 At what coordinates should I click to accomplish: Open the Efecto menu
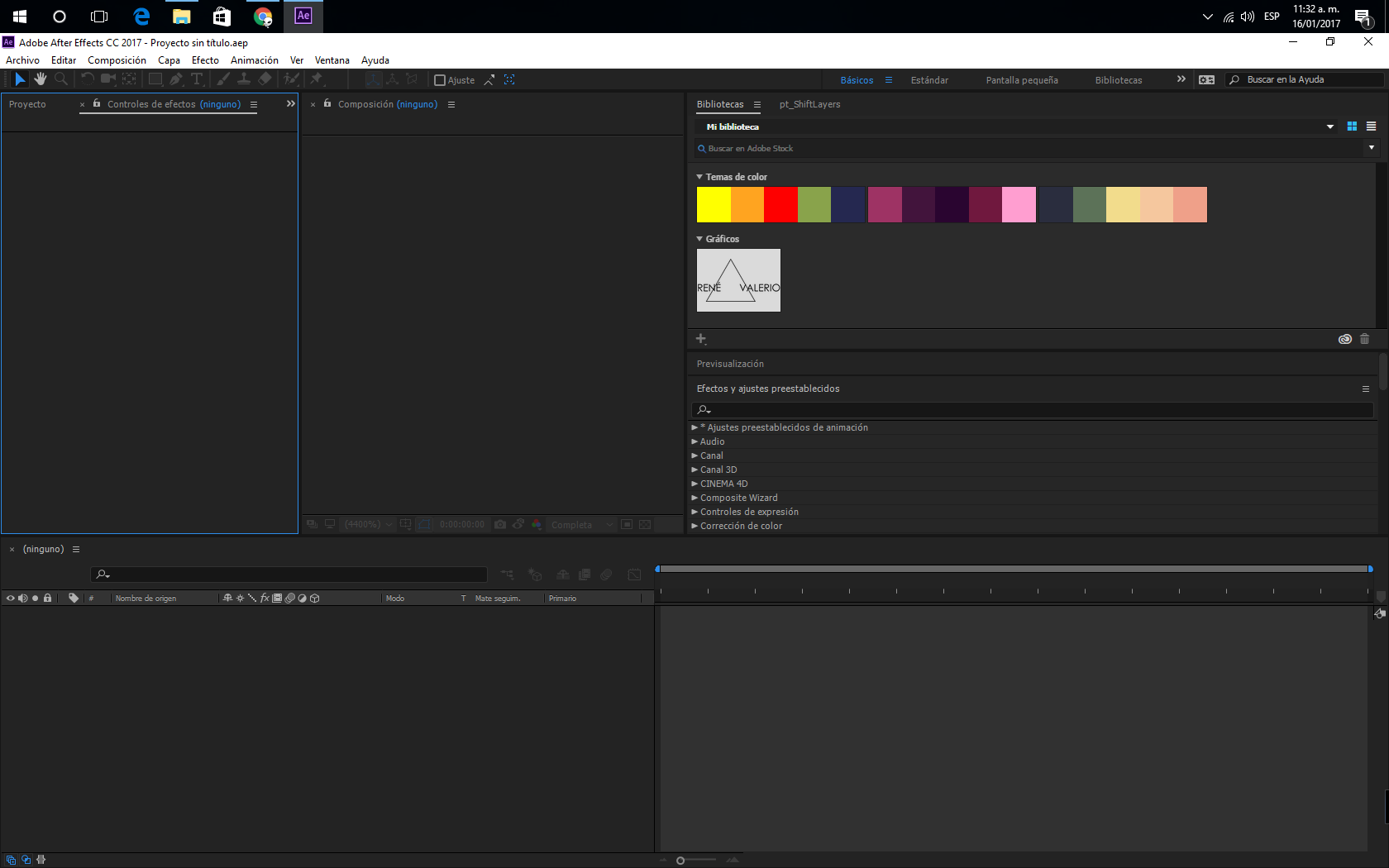pyautogui.click(x=205, y=60)
